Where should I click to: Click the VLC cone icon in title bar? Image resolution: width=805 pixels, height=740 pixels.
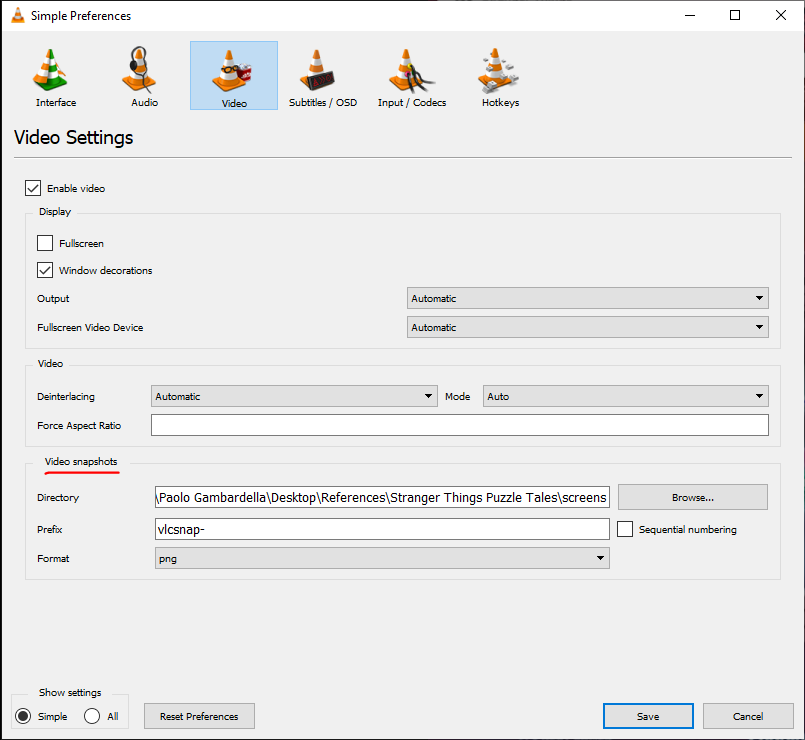pos(18,15)
